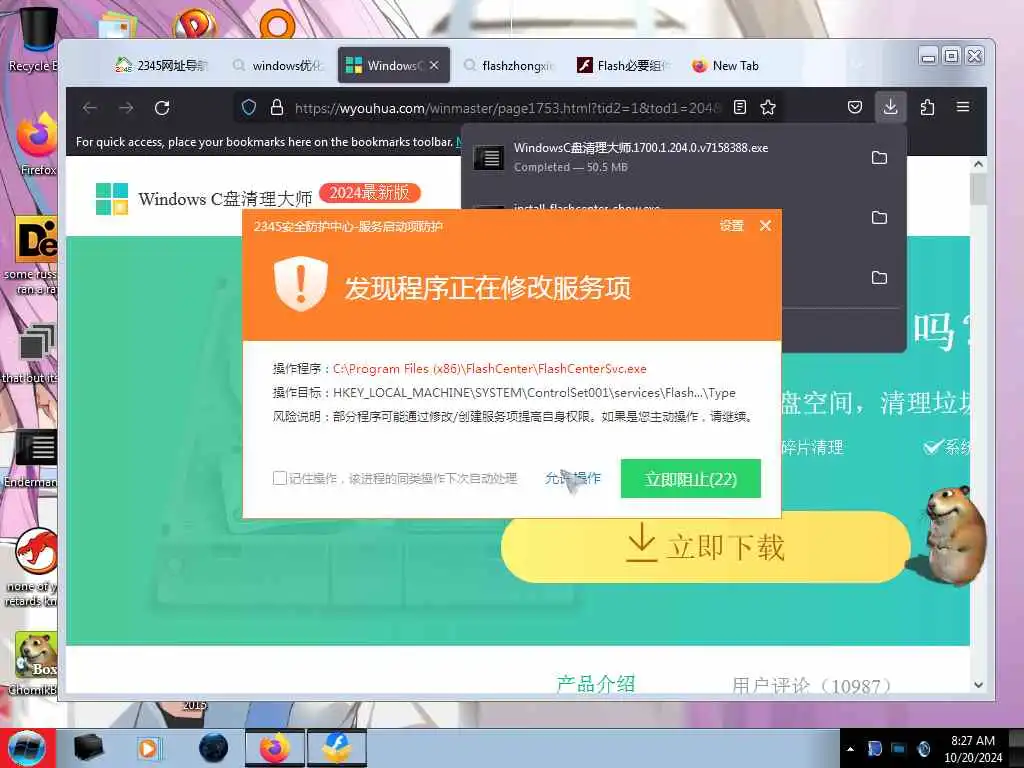Switch to the 2345网址导航 tab

pos(162,65)
